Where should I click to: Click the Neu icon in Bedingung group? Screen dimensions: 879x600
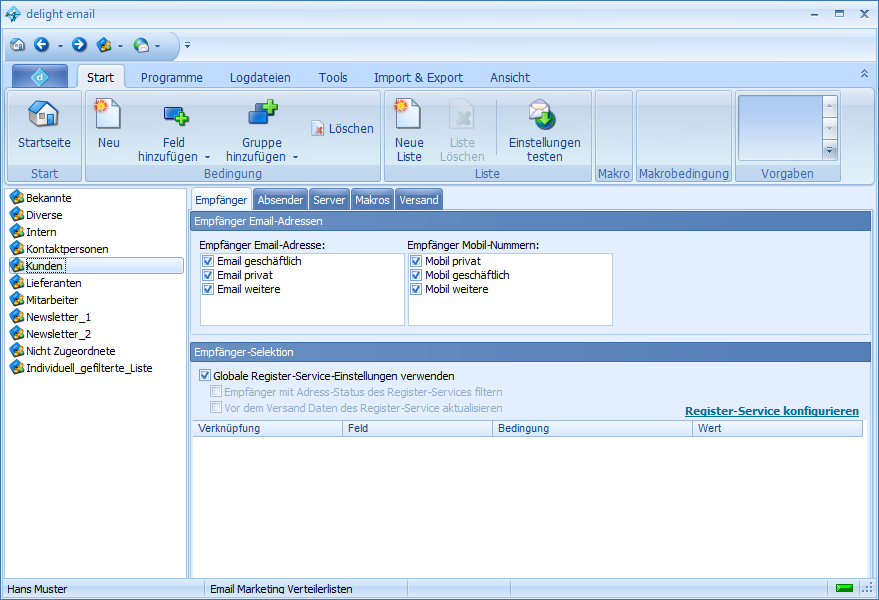click(106, 125)
